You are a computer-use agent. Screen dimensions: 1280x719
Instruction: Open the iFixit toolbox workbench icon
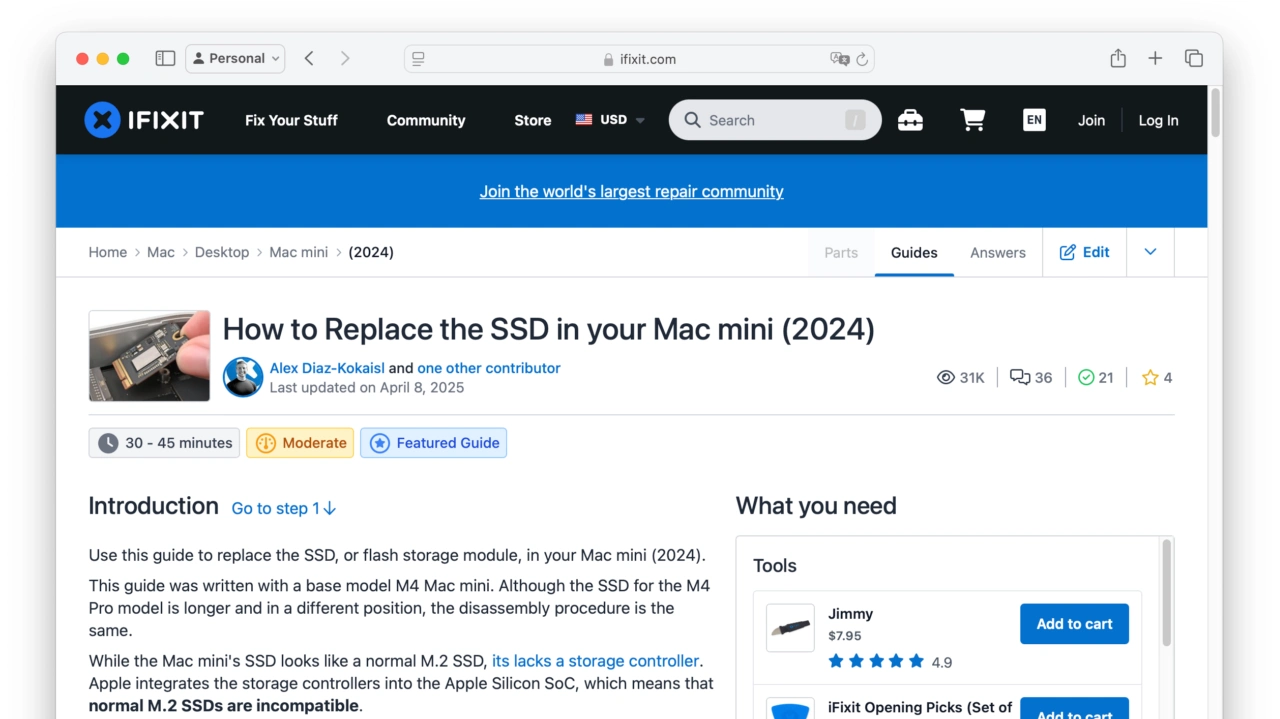click(x=910, y=120)
